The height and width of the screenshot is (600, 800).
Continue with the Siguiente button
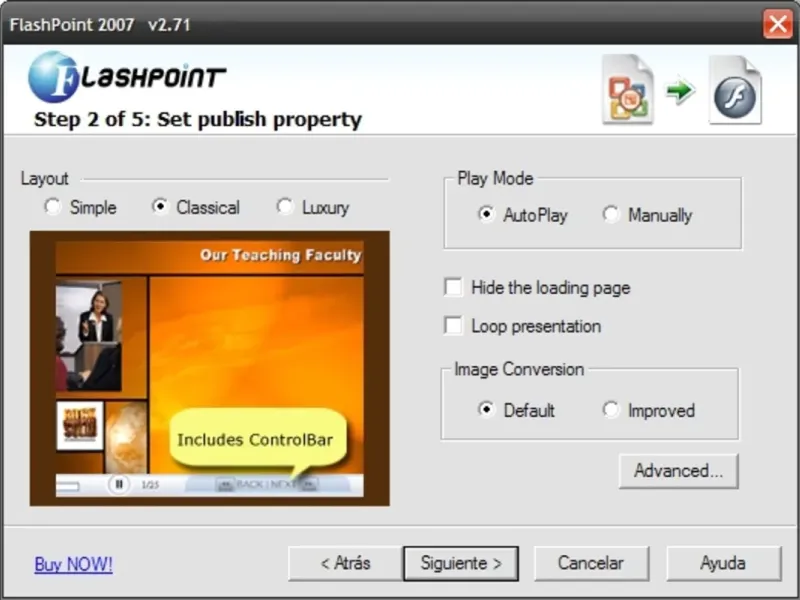click(x=461, y=563)
